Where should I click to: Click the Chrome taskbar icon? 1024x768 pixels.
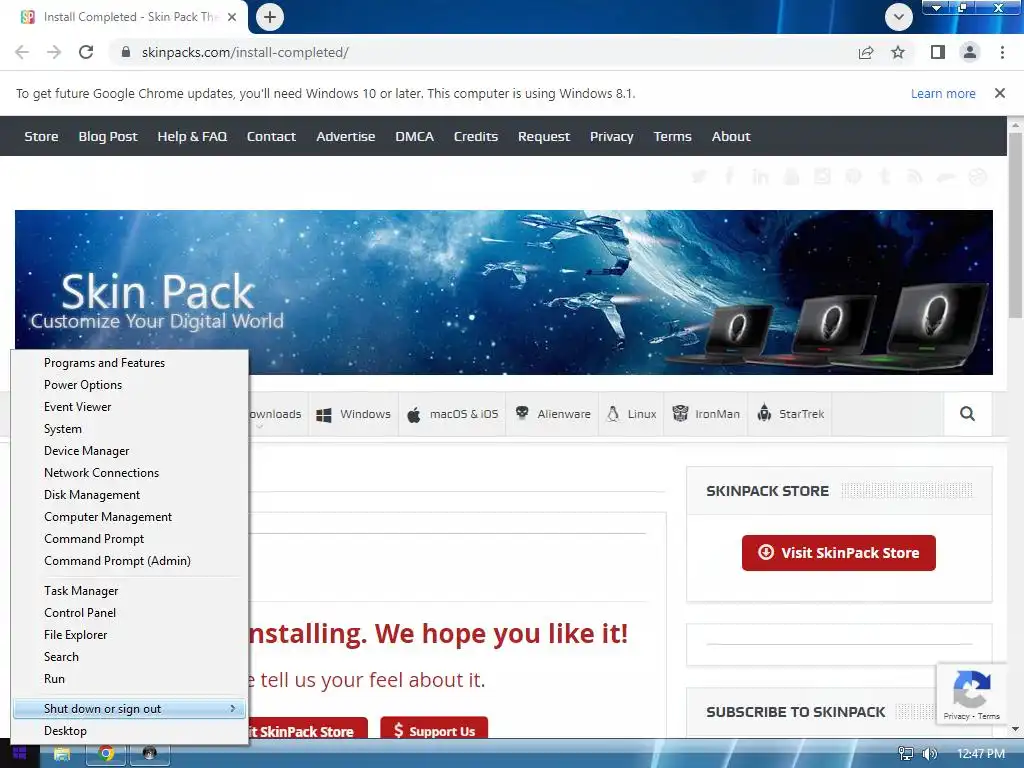[x=106, y=754]
